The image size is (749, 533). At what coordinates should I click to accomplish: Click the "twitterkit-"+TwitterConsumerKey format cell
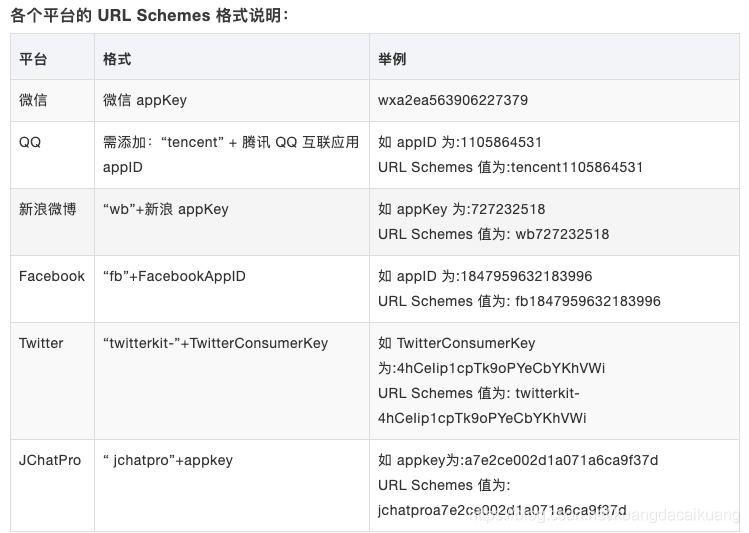click(215, 343)
